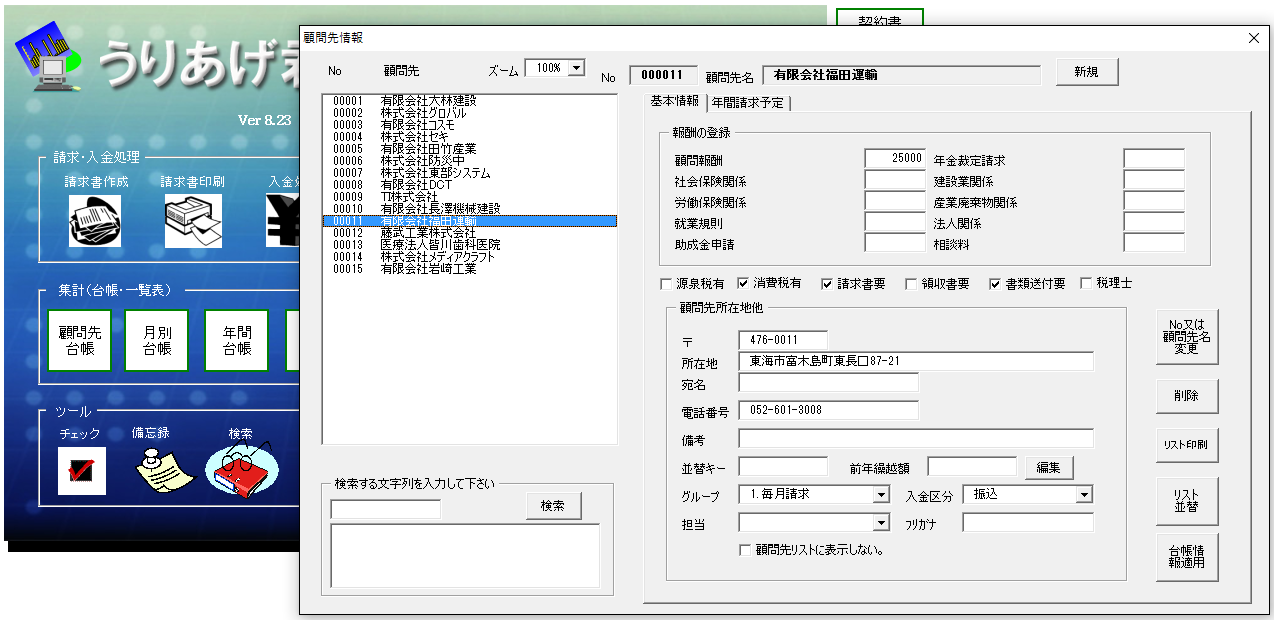
Task: Click the リスト並替 button
Action: click(x=1186, y=501)
